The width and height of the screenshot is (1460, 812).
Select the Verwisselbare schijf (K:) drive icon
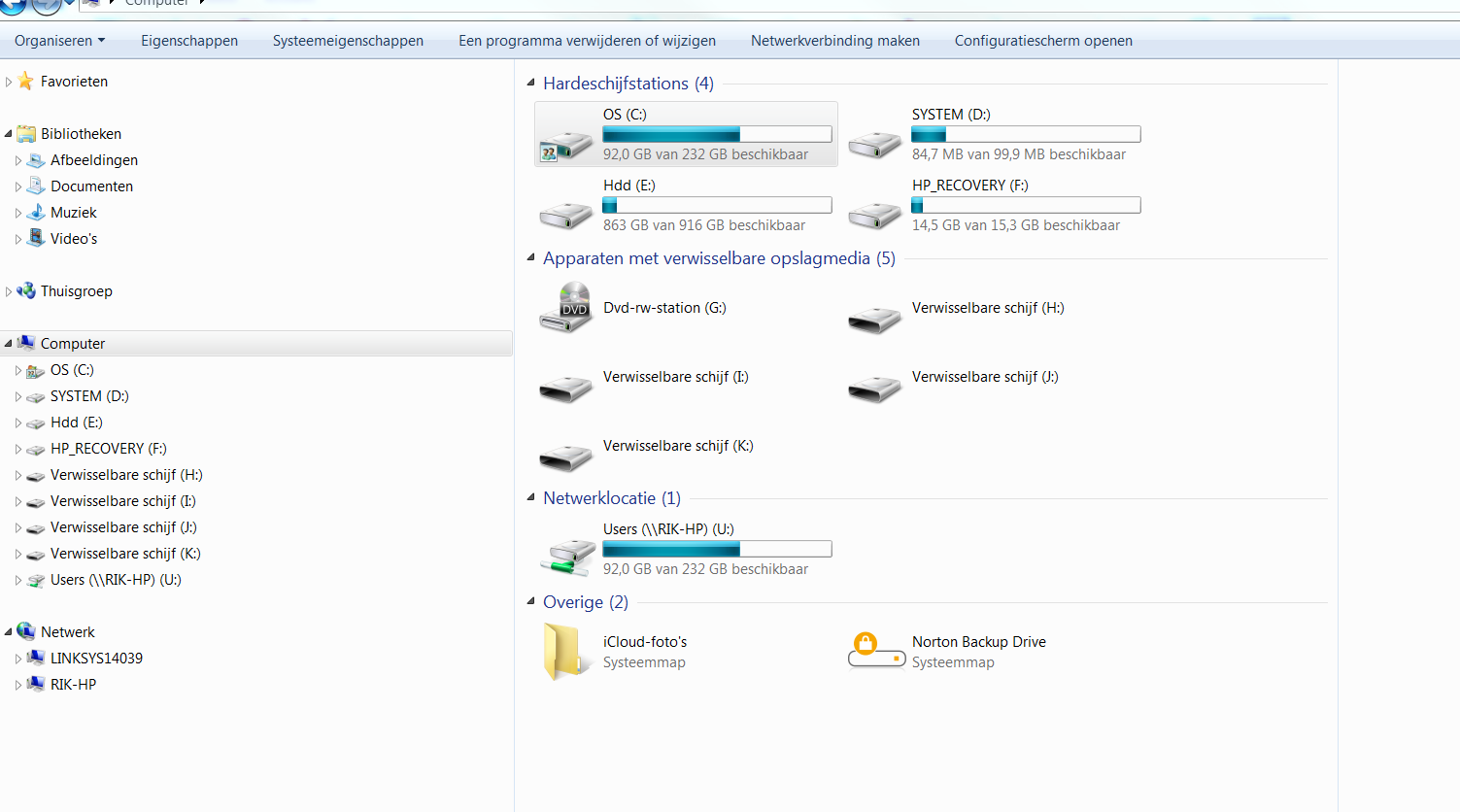click(x=566, y=457)
